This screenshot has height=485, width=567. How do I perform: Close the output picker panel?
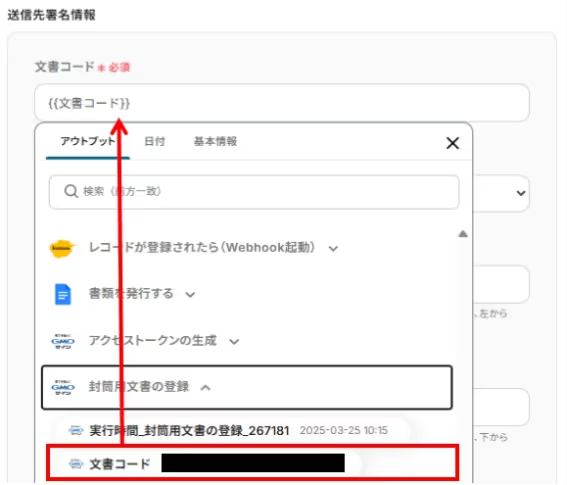452,143
